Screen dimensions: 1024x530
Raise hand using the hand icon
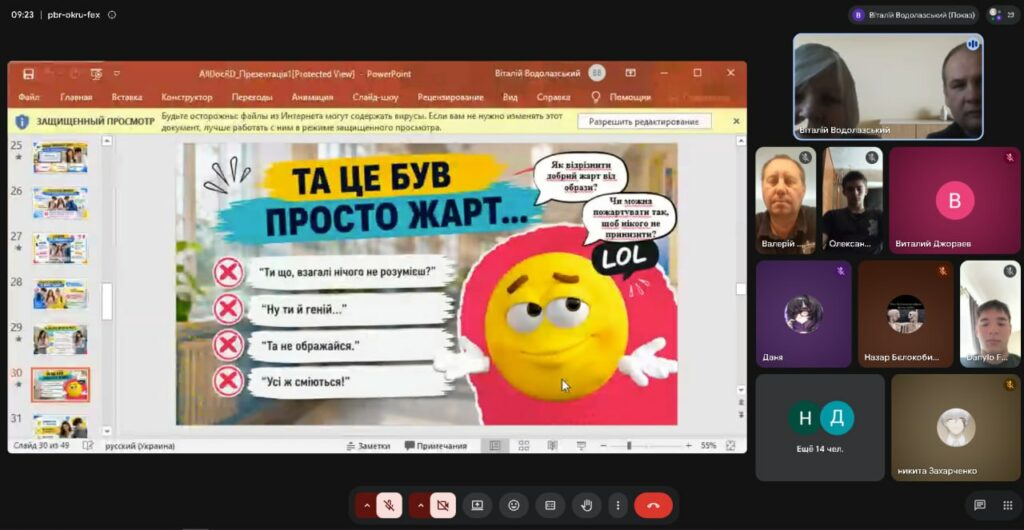click(x=586, y=505)
